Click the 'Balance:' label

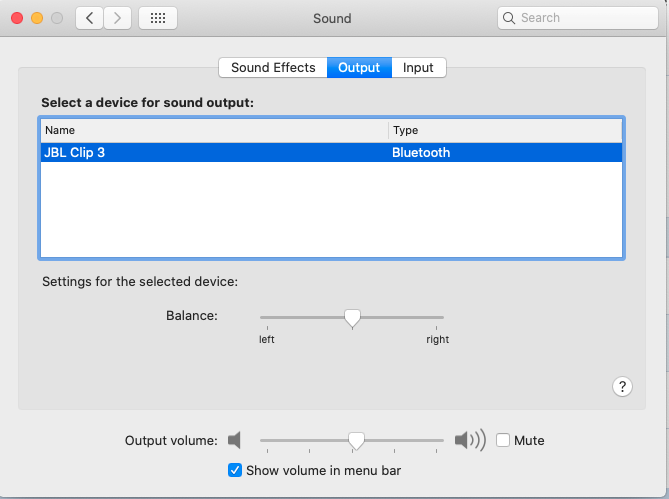(x=192, y=316)
